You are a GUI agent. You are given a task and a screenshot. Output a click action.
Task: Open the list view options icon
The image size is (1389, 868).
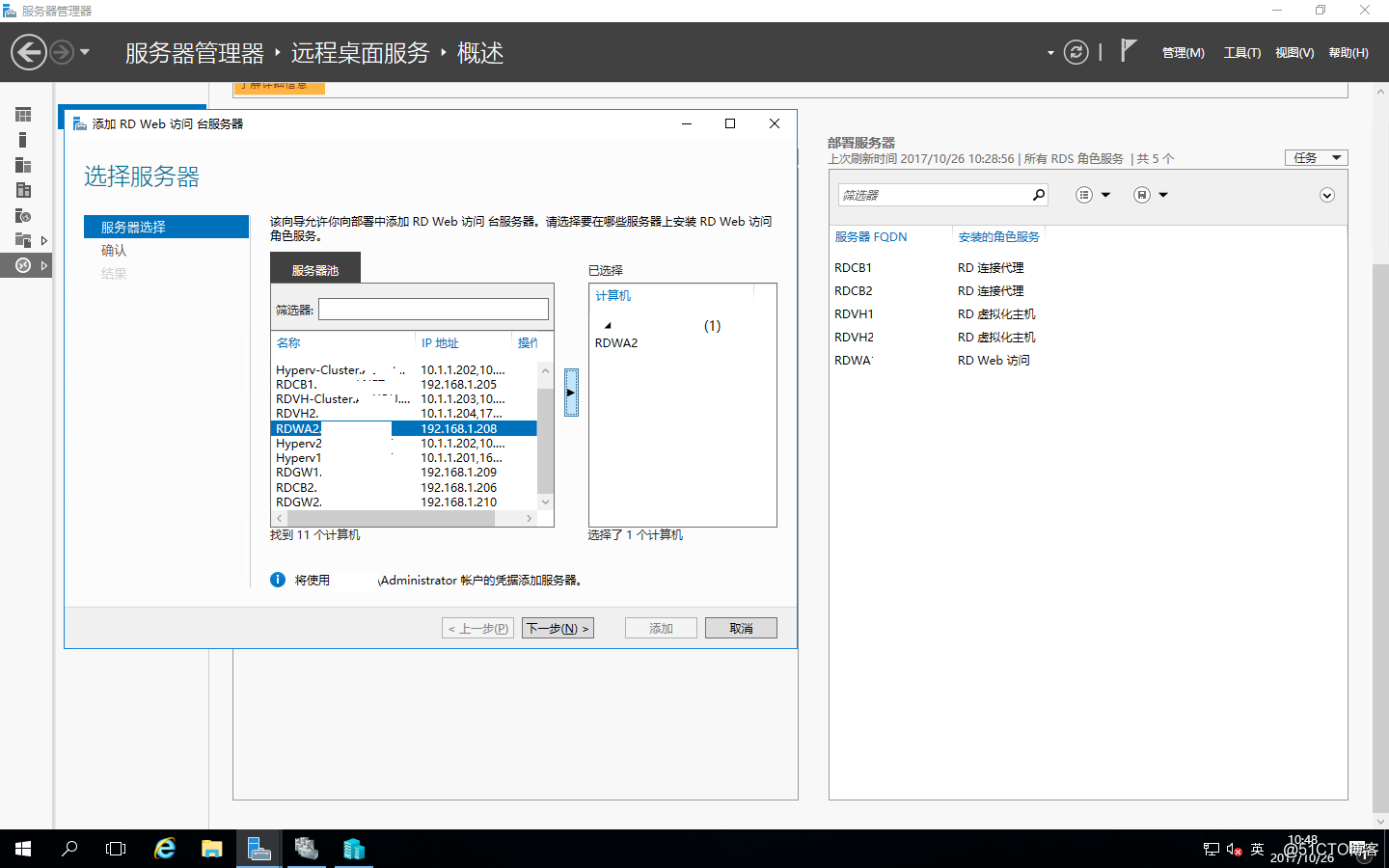tap(1084, 195)
